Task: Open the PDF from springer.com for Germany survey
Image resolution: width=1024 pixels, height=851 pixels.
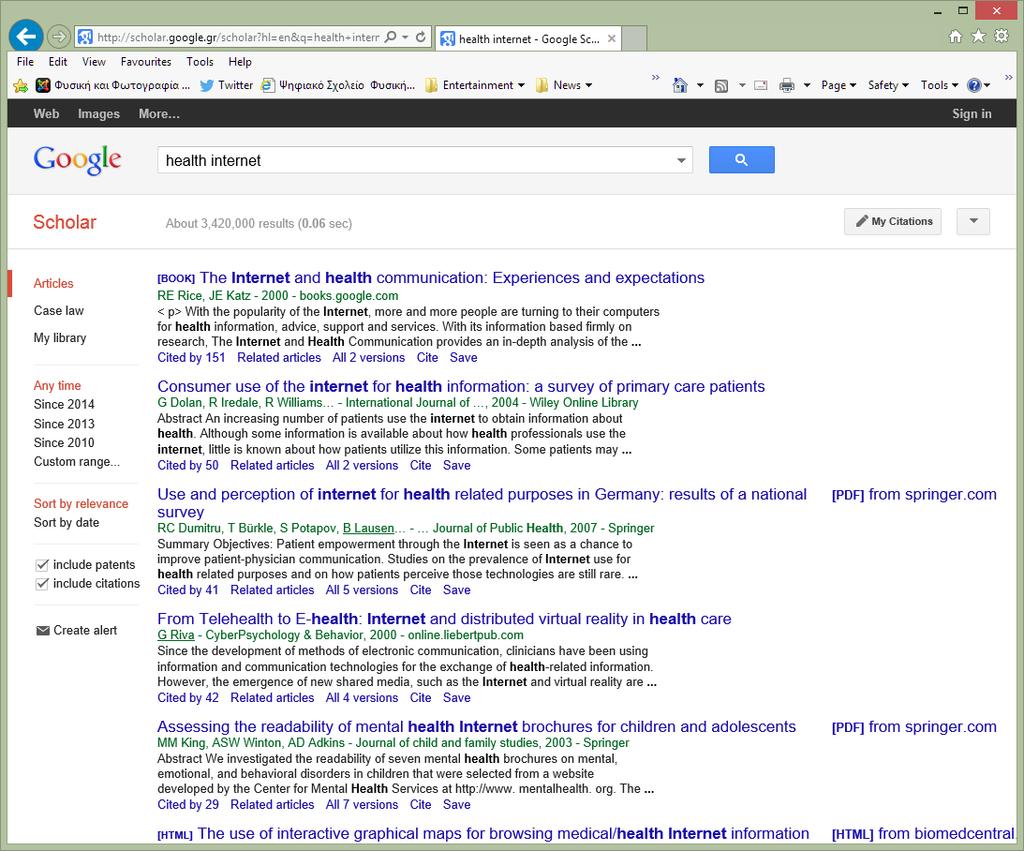Action: (914, 495)
